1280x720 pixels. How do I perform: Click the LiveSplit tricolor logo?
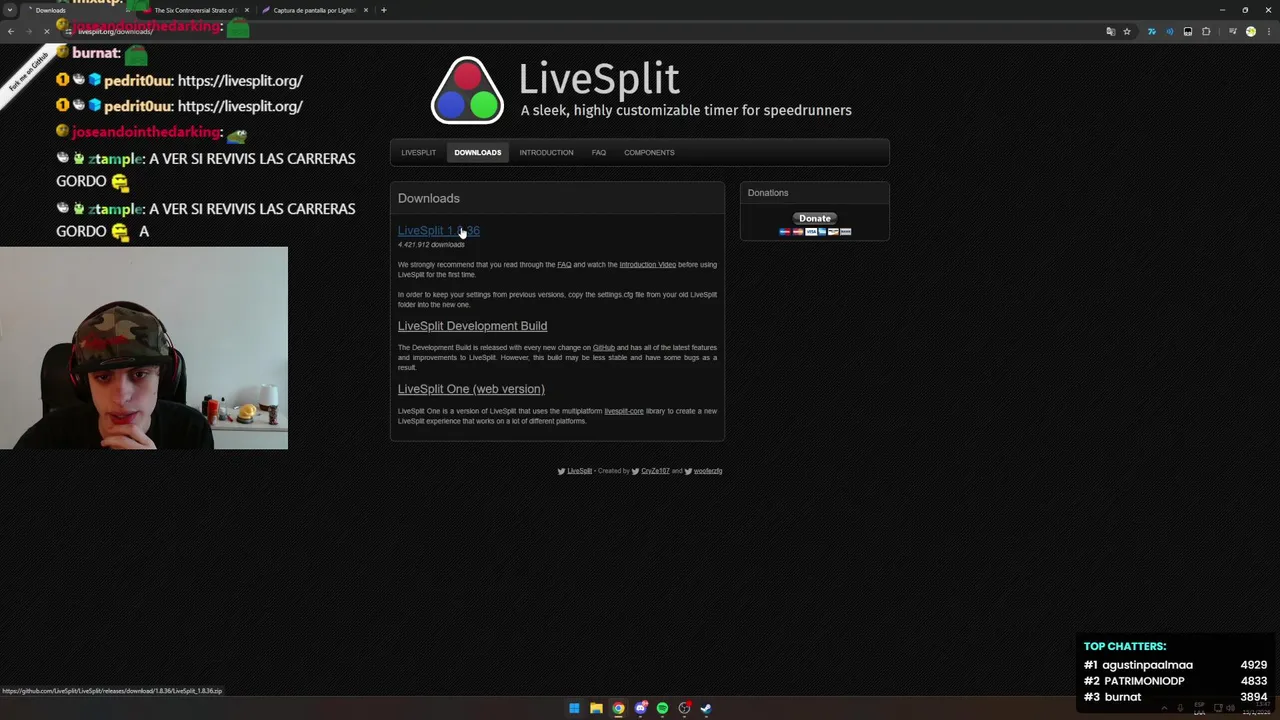pos(467,90)
